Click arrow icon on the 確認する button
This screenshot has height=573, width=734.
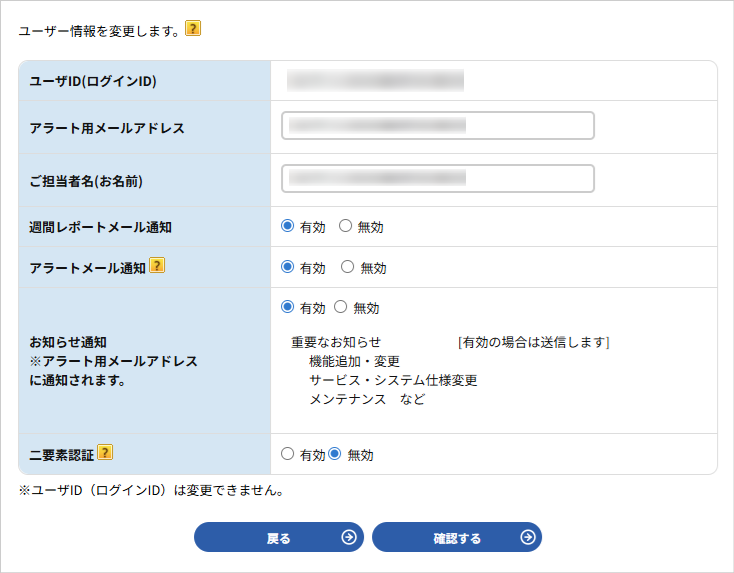pyautogui.click(x=527, y=538)
